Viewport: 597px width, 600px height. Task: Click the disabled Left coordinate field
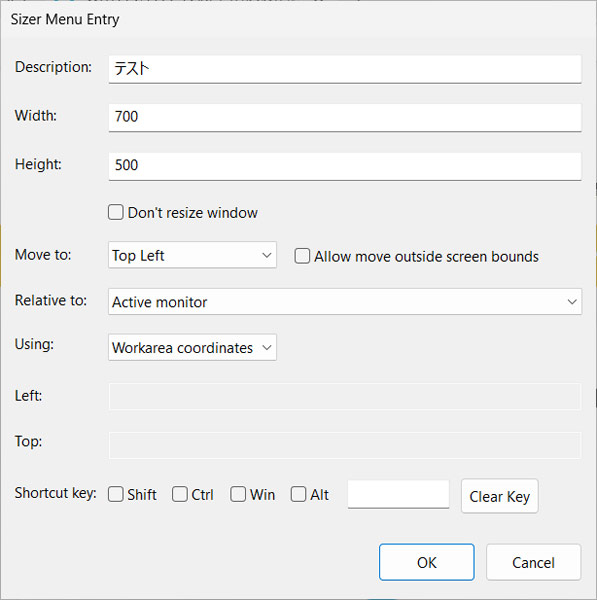345,396
